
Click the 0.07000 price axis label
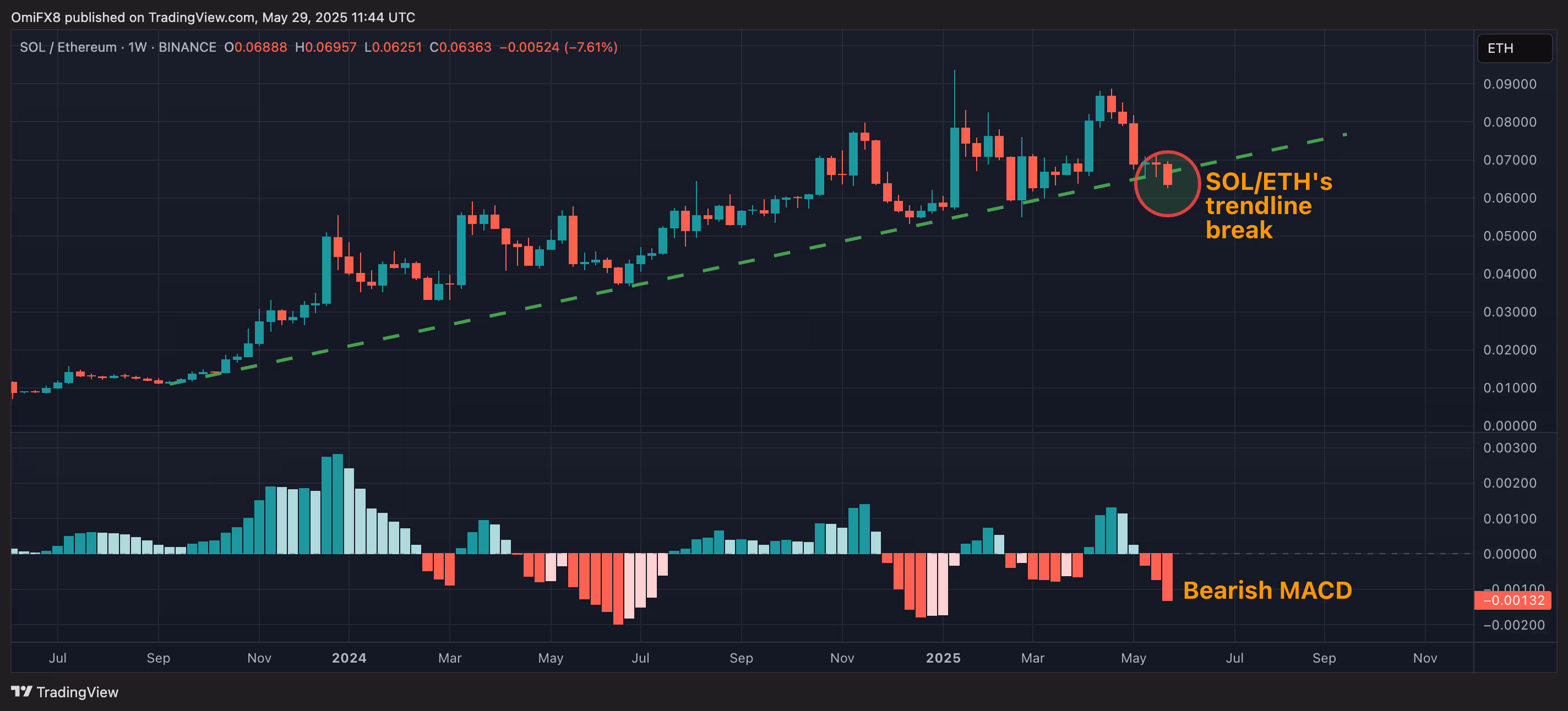coord(1510,160)
